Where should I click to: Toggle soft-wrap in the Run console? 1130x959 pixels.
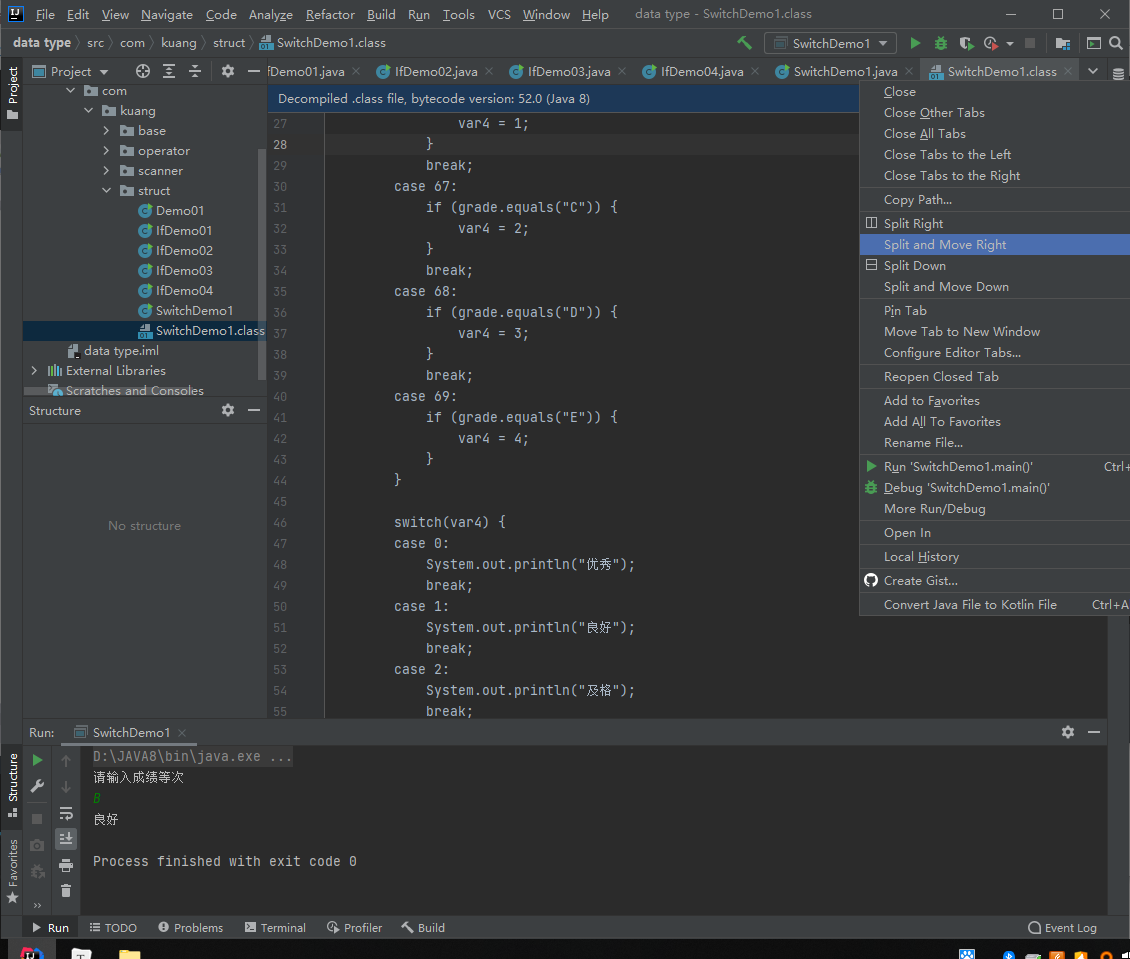pos(66,813)
